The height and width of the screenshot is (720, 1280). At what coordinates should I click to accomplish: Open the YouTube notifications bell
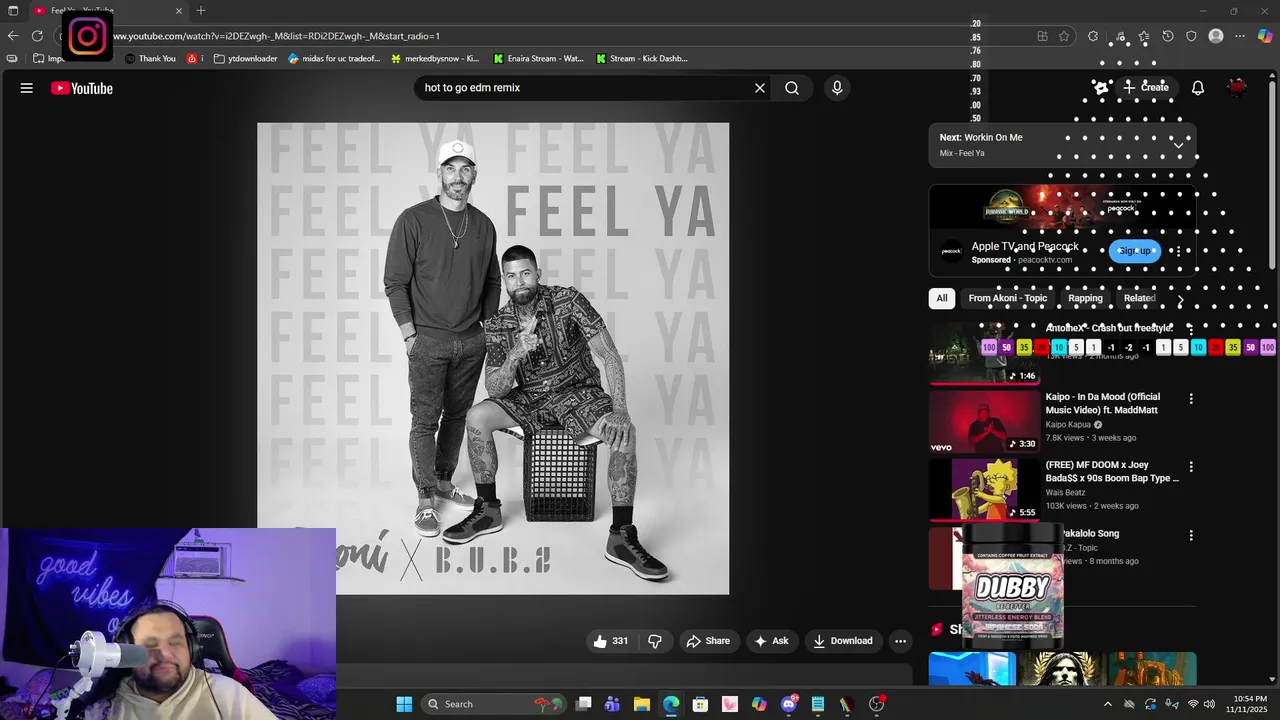tap(1198, 88)
